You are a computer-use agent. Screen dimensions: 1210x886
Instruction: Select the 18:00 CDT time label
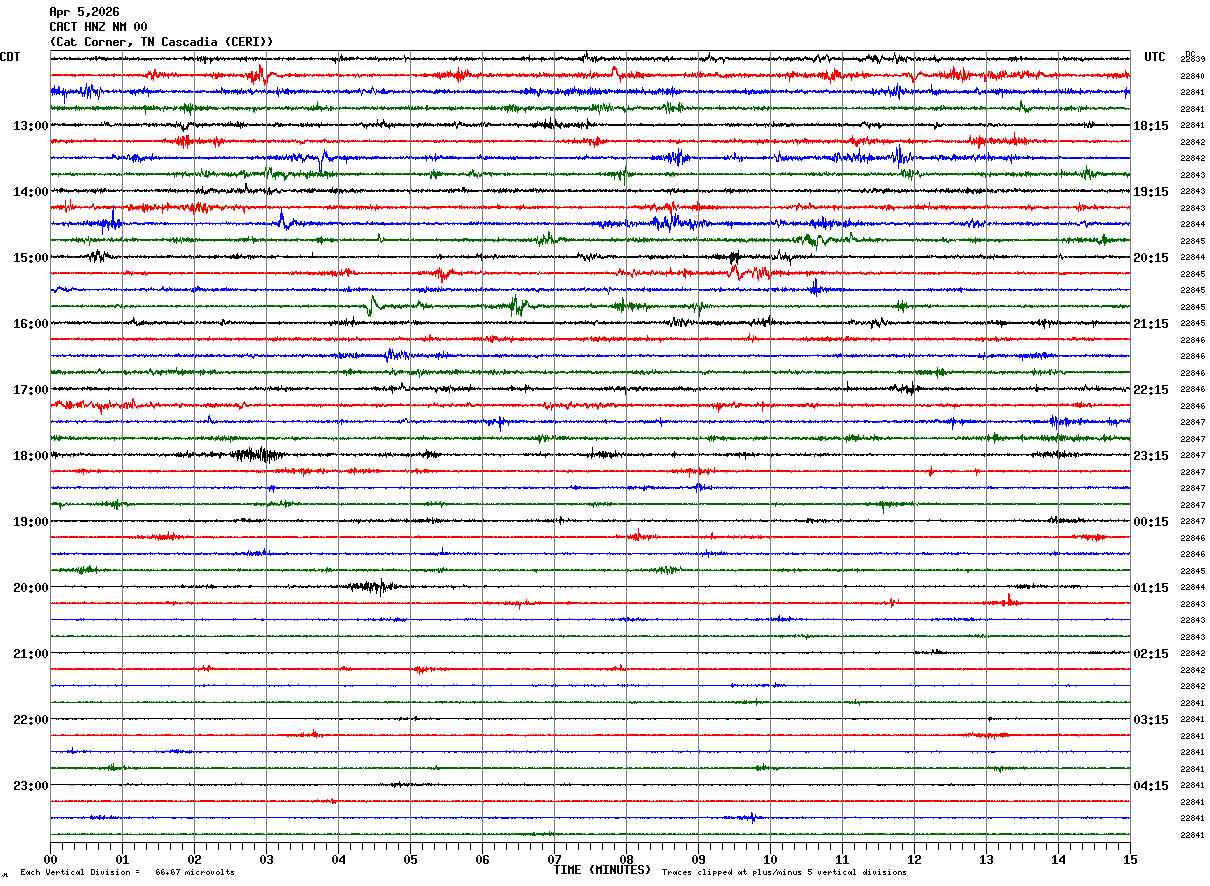[31, 456]
